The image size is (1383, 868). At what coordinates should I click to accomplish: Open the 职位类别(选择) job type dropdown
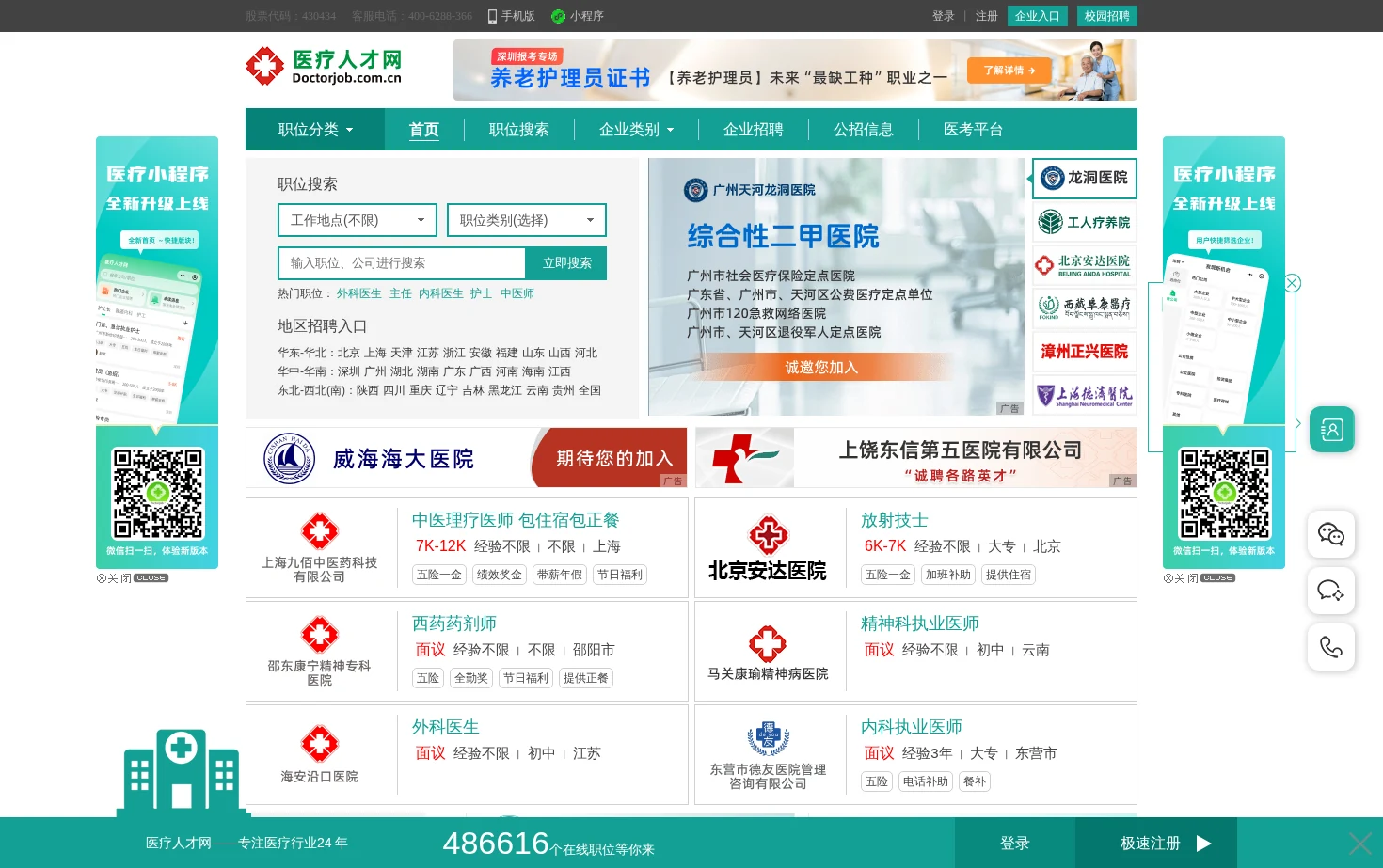tap(527, 220)
